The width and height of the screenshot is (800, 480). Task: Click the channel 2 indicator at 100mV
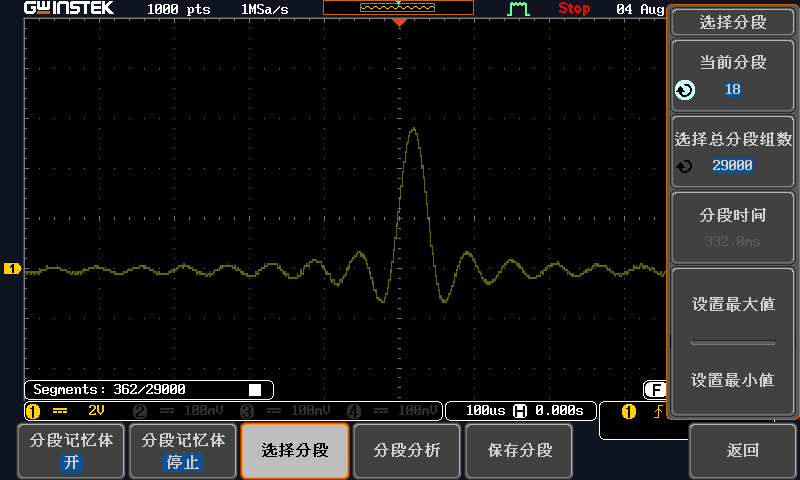click(177, 411)
